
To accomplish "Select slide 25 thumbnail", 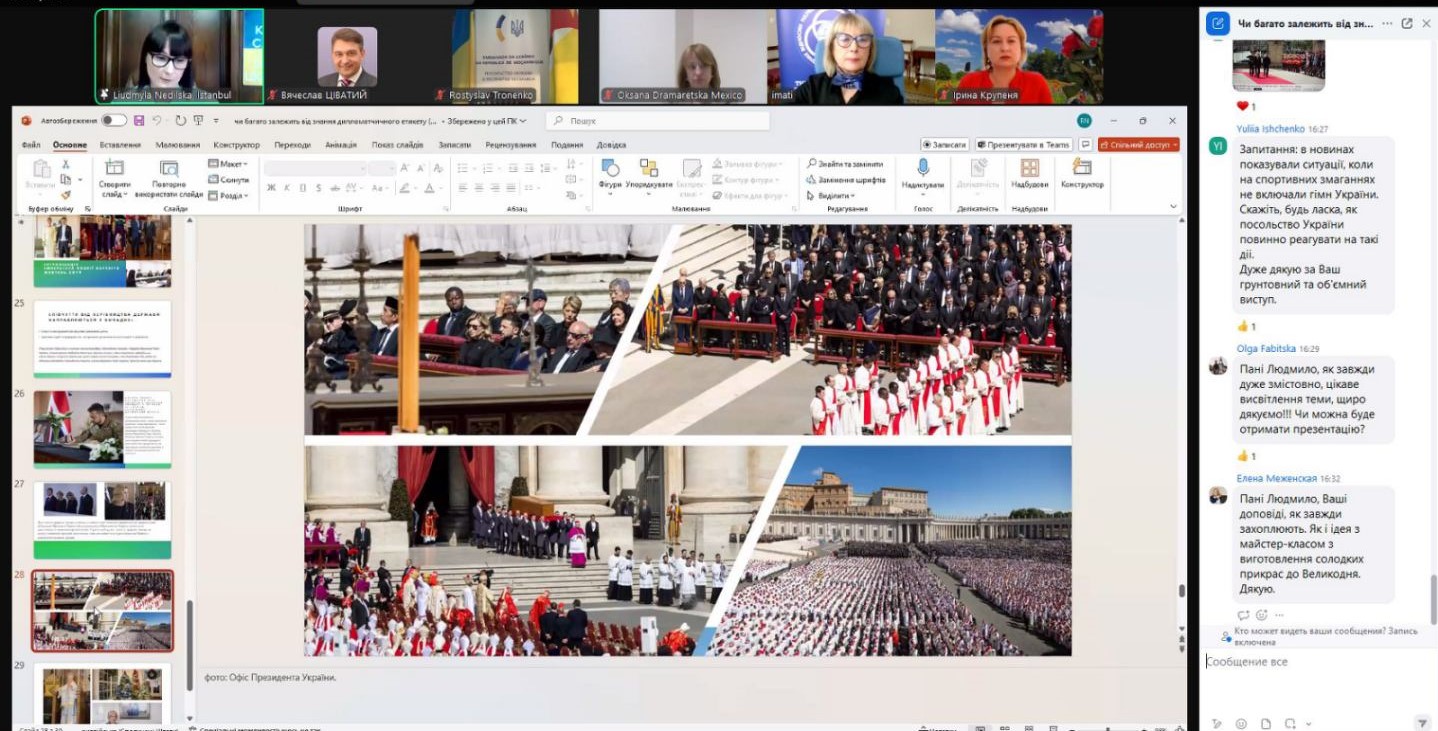I will coord(102,338).
